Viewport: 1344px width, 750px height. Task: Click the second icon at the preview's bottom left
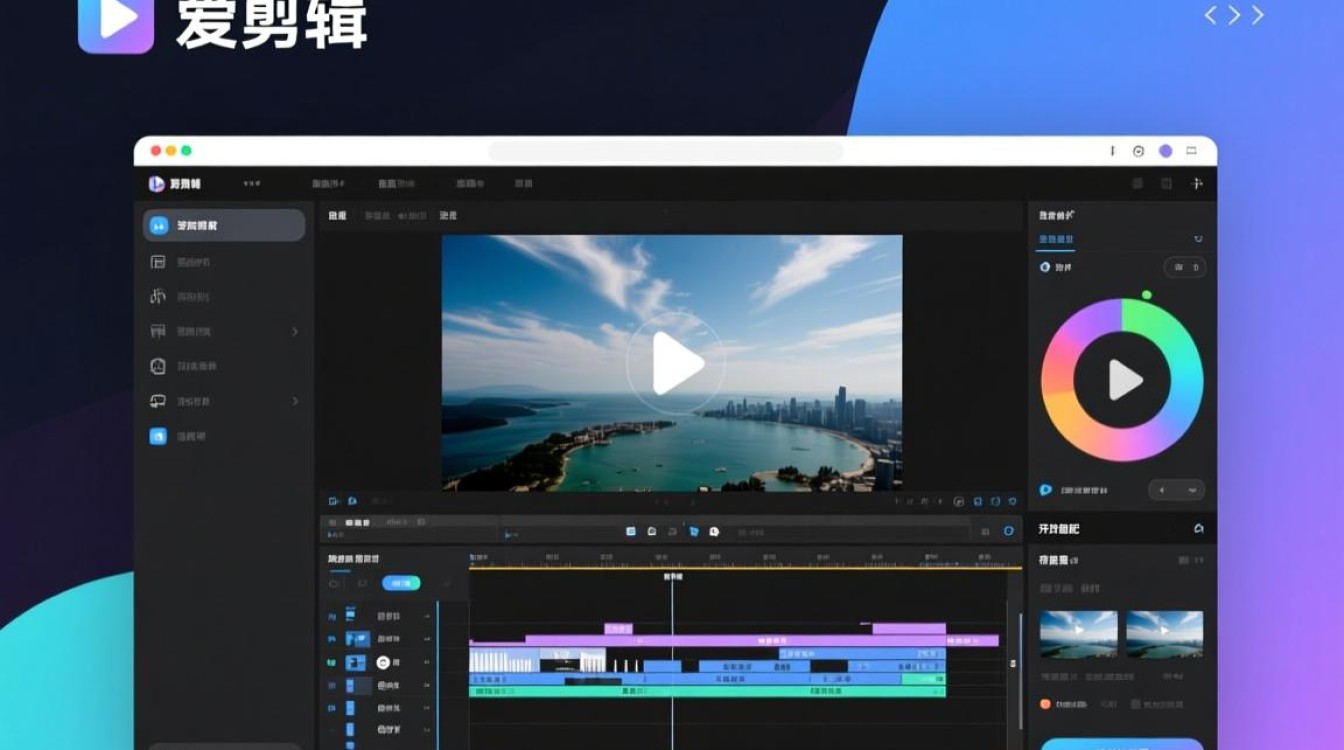[352, 501]
